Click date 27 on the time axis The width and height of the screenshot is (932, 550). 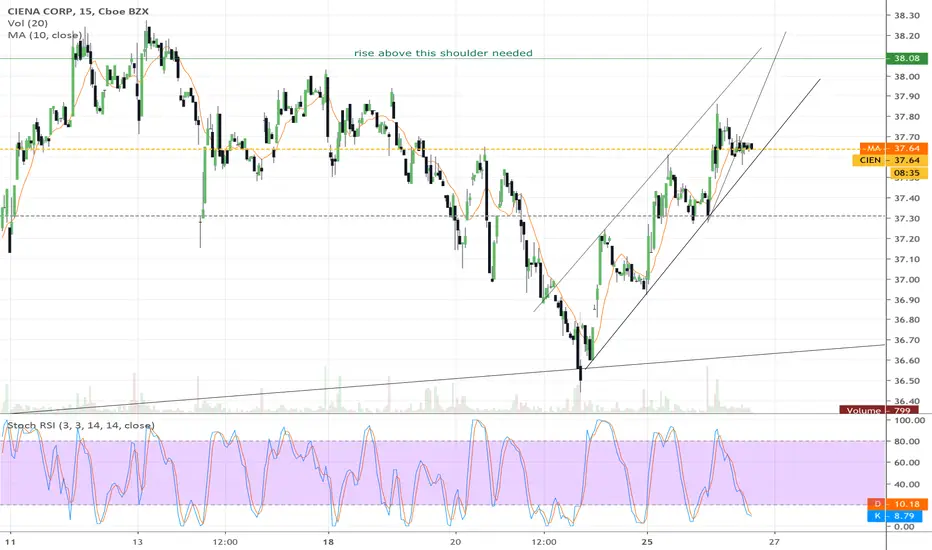coord(774,542)
